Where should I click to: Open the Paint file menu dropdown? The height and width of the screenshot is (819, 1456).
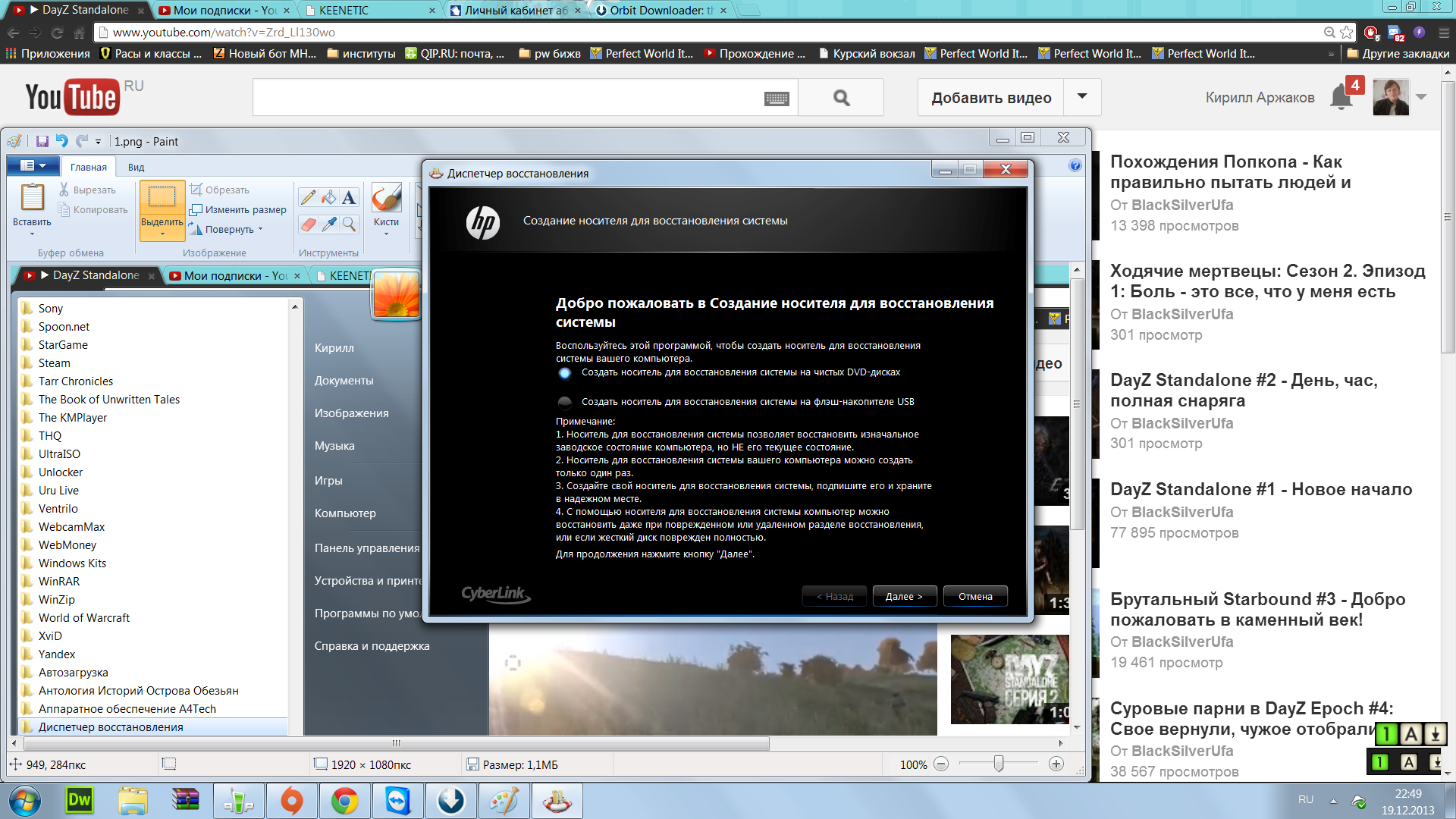point(33,166)
